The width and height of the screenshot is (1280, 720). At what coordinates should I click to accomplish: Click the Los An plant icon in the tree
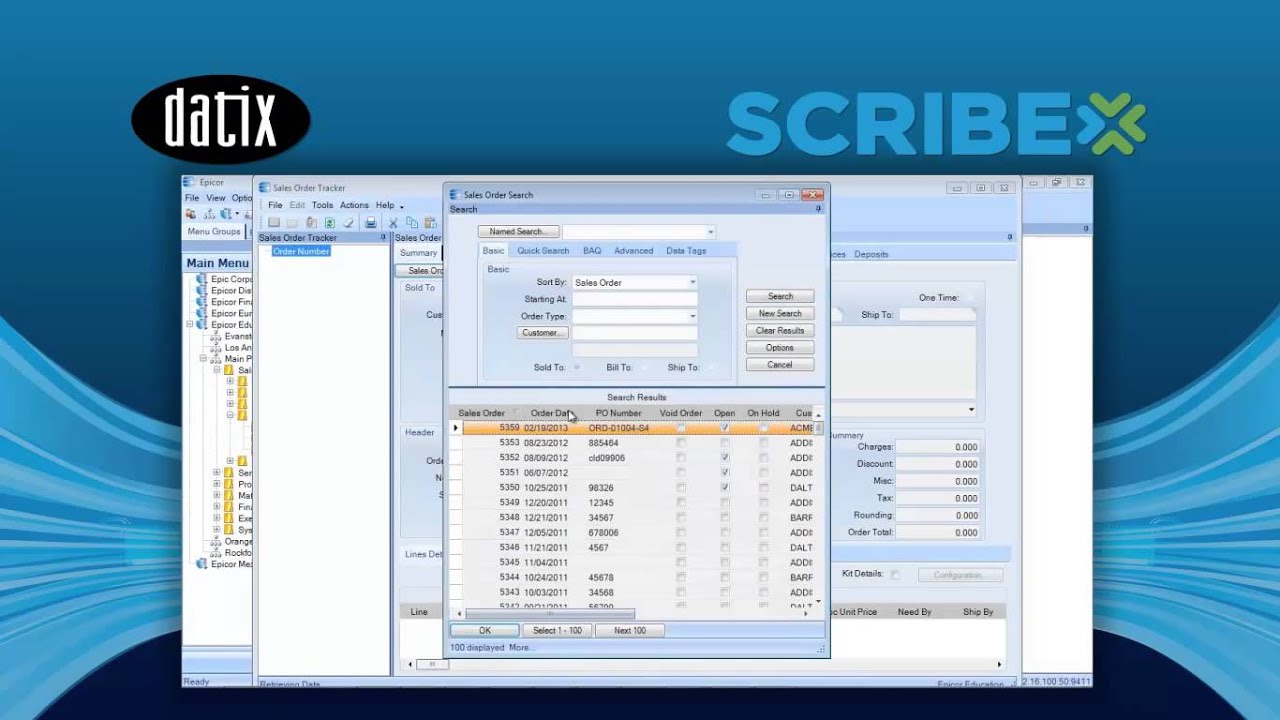point(215,348)
